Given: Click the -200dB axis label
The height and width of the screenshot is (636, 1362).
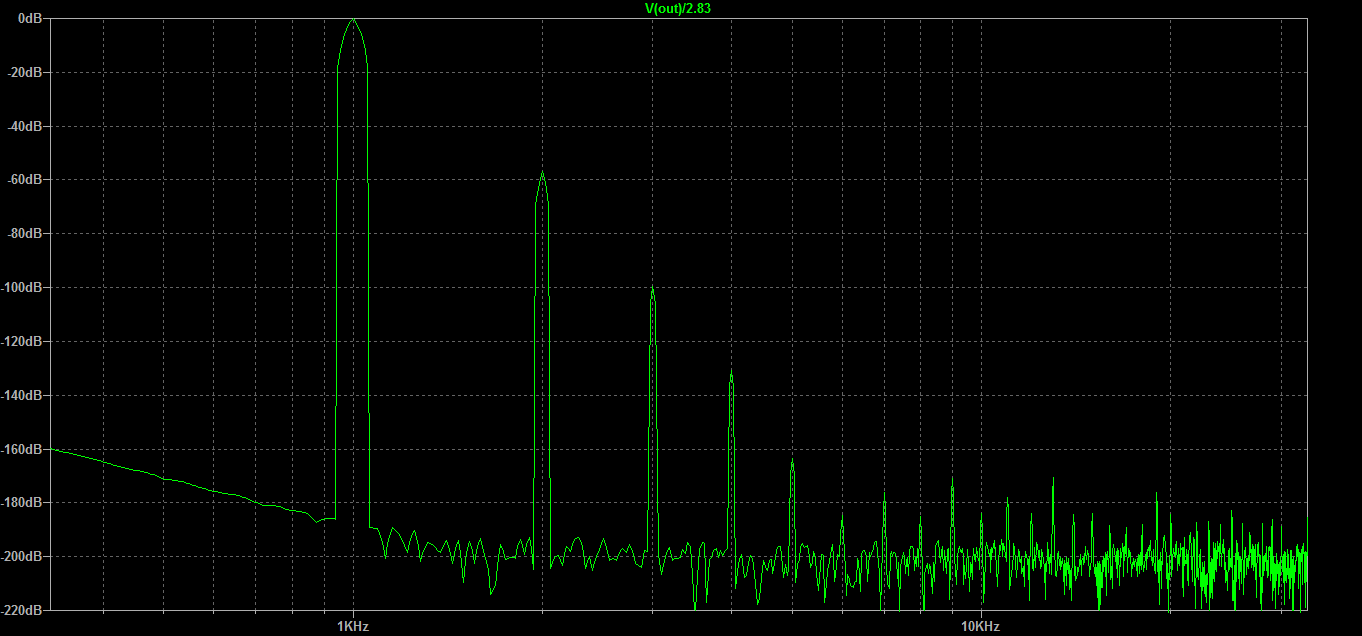Looking at the screenshot, I should 22,556.
